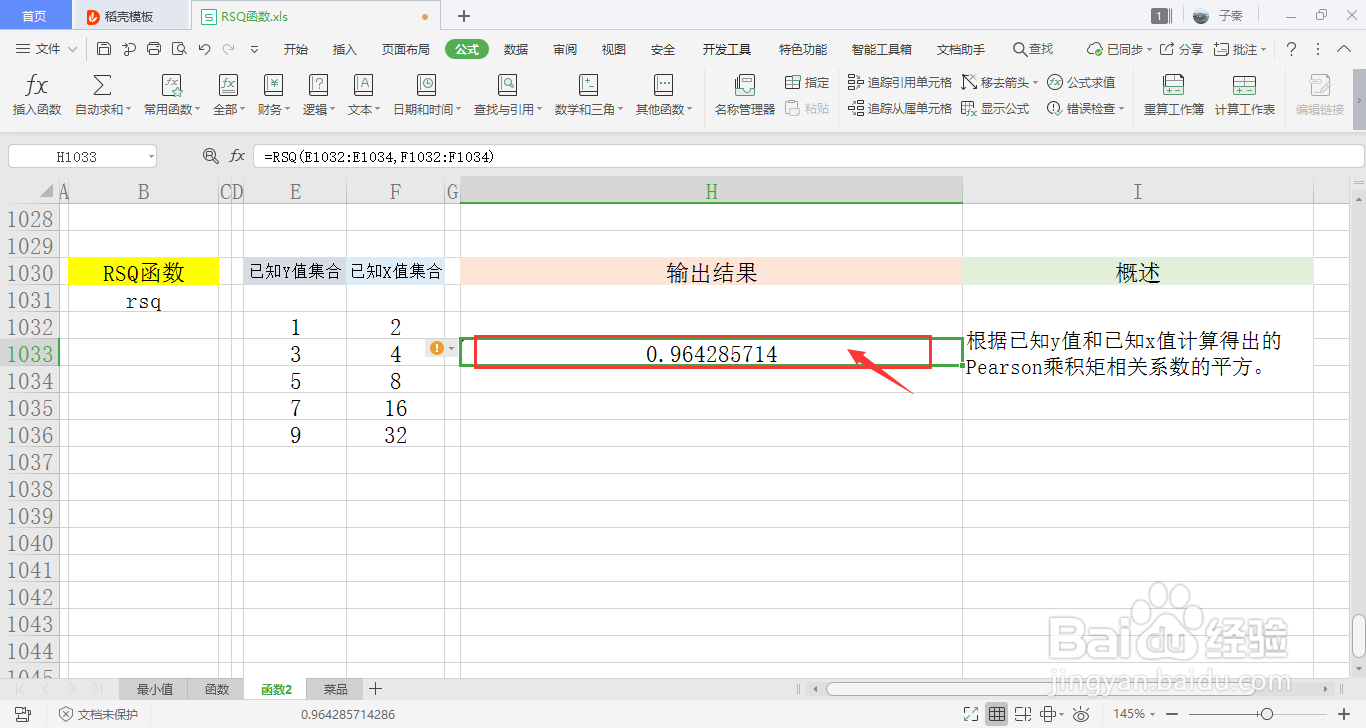
Task: Click the 文档未保护 protection status
Action: pos(98,714)
